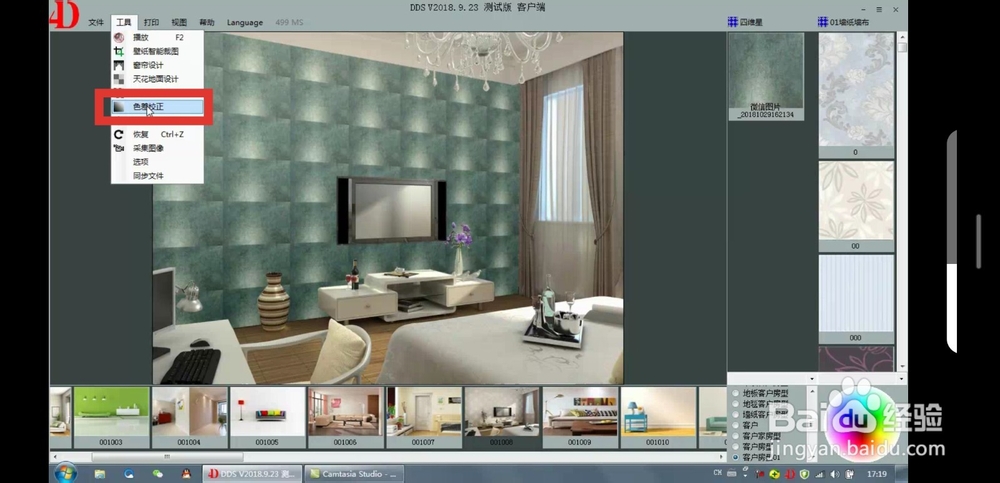Open the Language menu
Image resolution: width=1000 pixels, height=483 pixels.
click(x=245, y=22)
